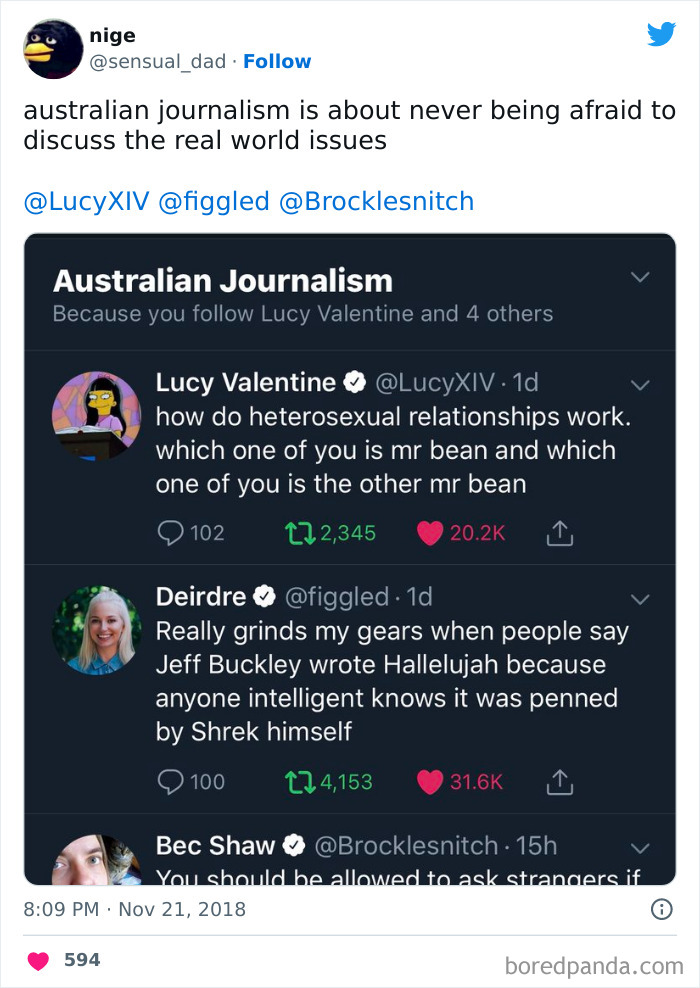Click the Twitter bird logo
700x988 pixels.
[662, 35]
